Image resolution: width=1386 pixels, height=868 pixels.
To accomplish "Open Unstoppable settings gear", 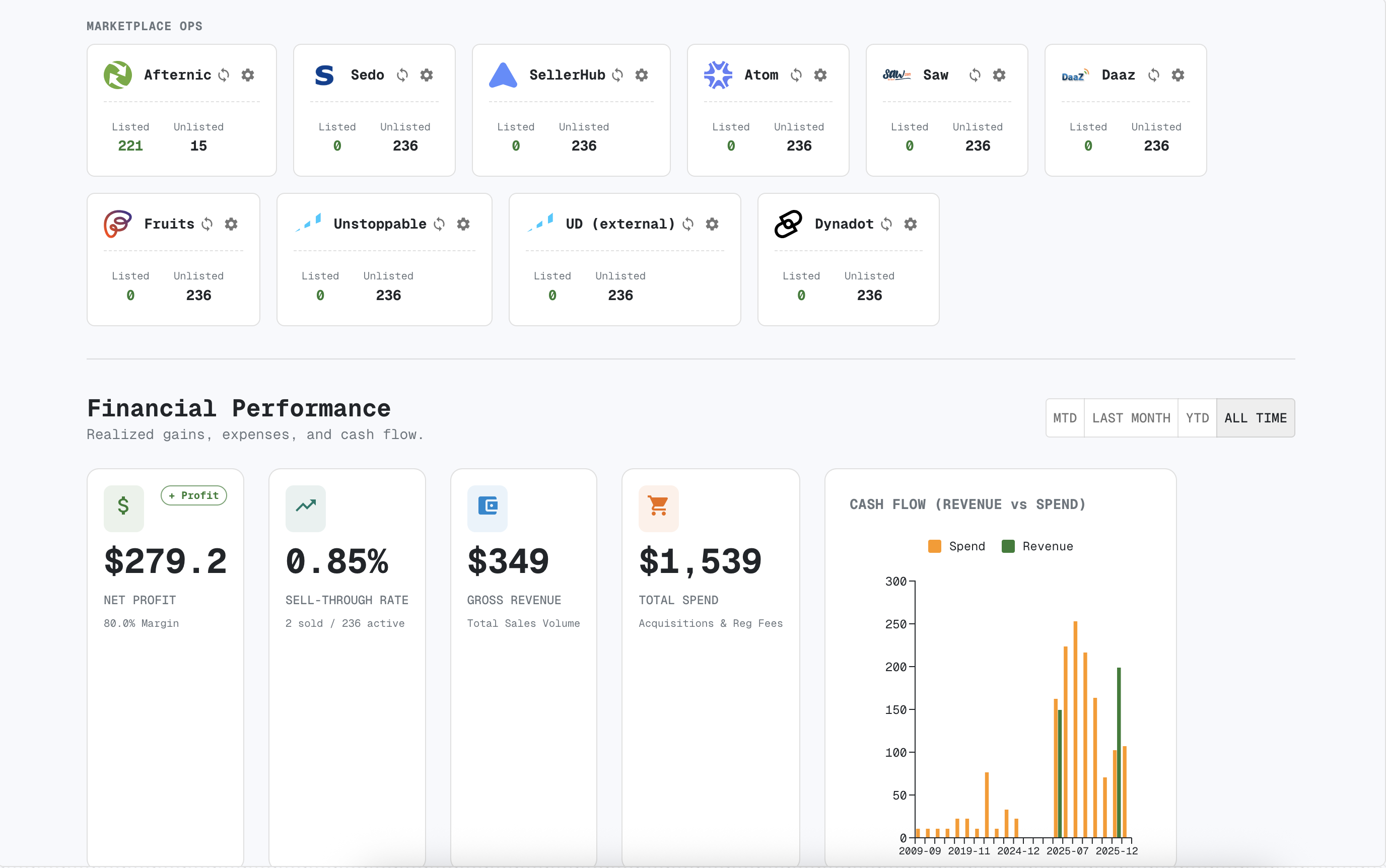I will [463, 224].
